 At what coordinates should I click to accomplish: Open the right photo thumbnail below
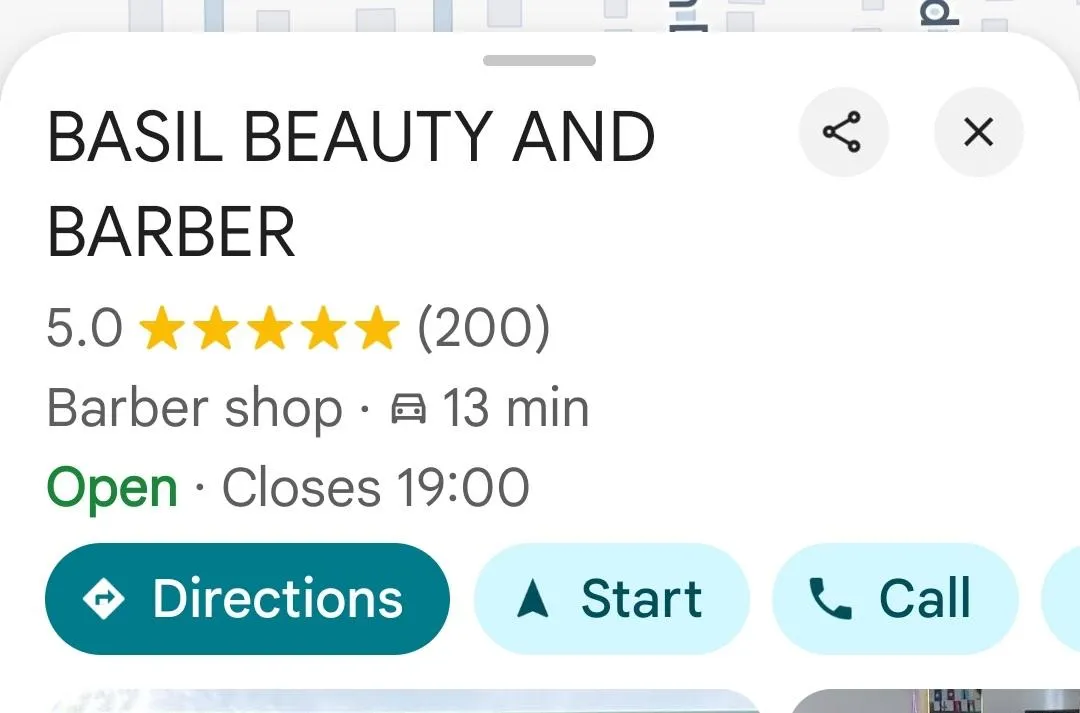(935, 701)
